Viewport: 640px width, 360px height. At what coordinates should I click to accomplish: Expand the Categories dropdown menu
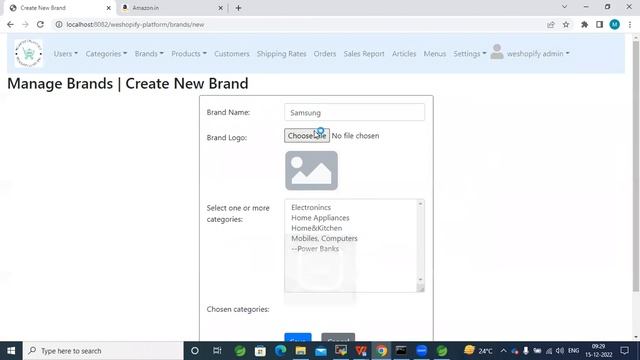[106, 53]
